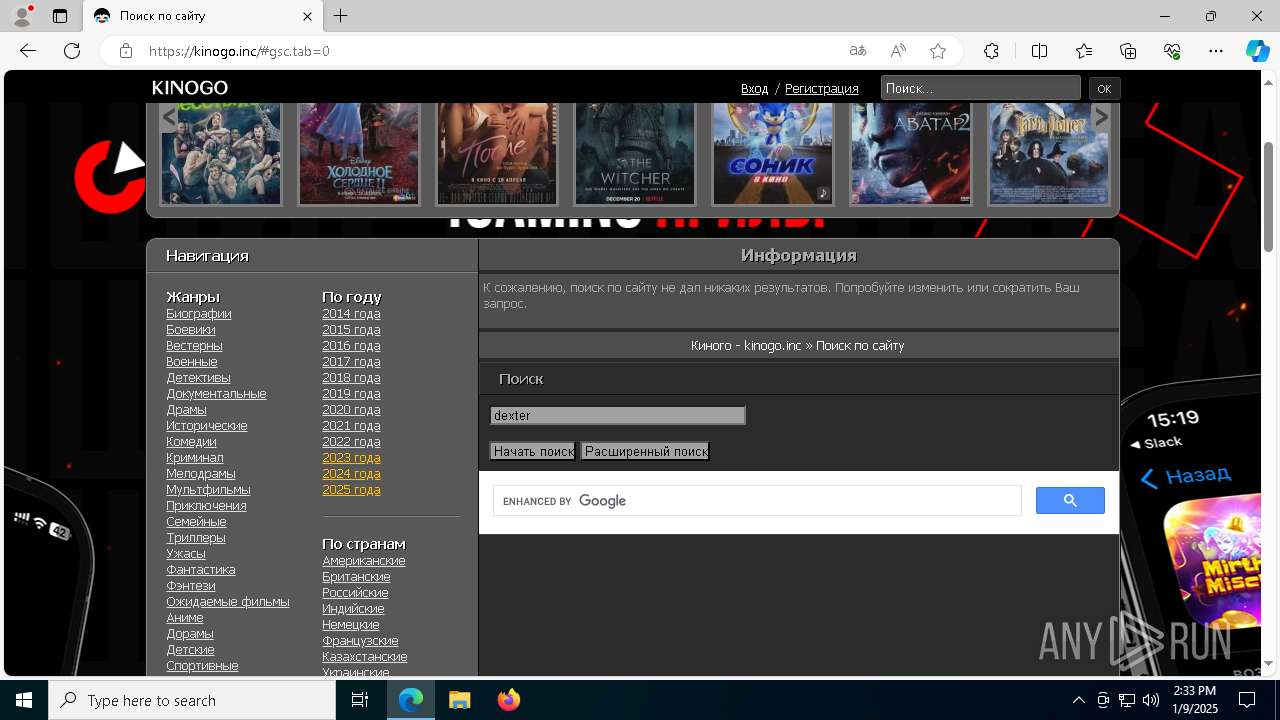Image resolution: width=1280 pixels, height=720 pixels.
Task: View site information lock icon
Action: (x=126, y=51)
